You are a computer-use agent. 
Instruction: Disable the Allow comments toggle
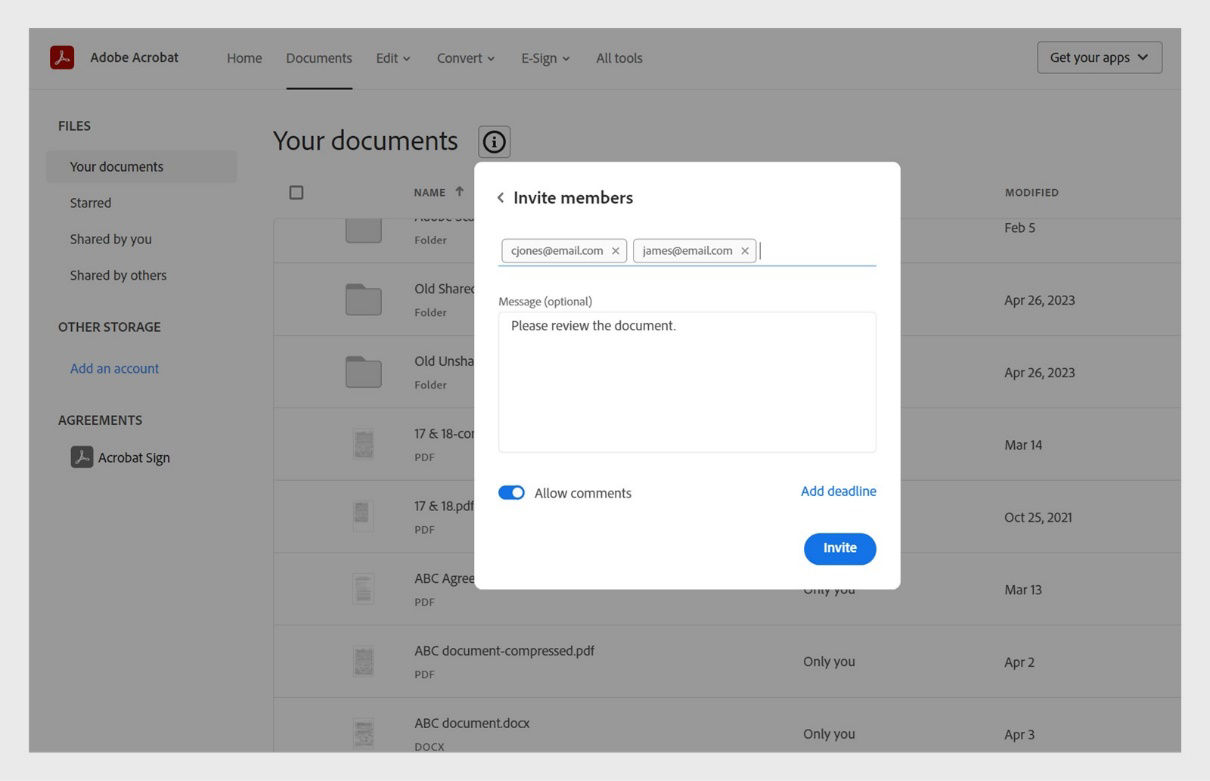tap(511, 492)
